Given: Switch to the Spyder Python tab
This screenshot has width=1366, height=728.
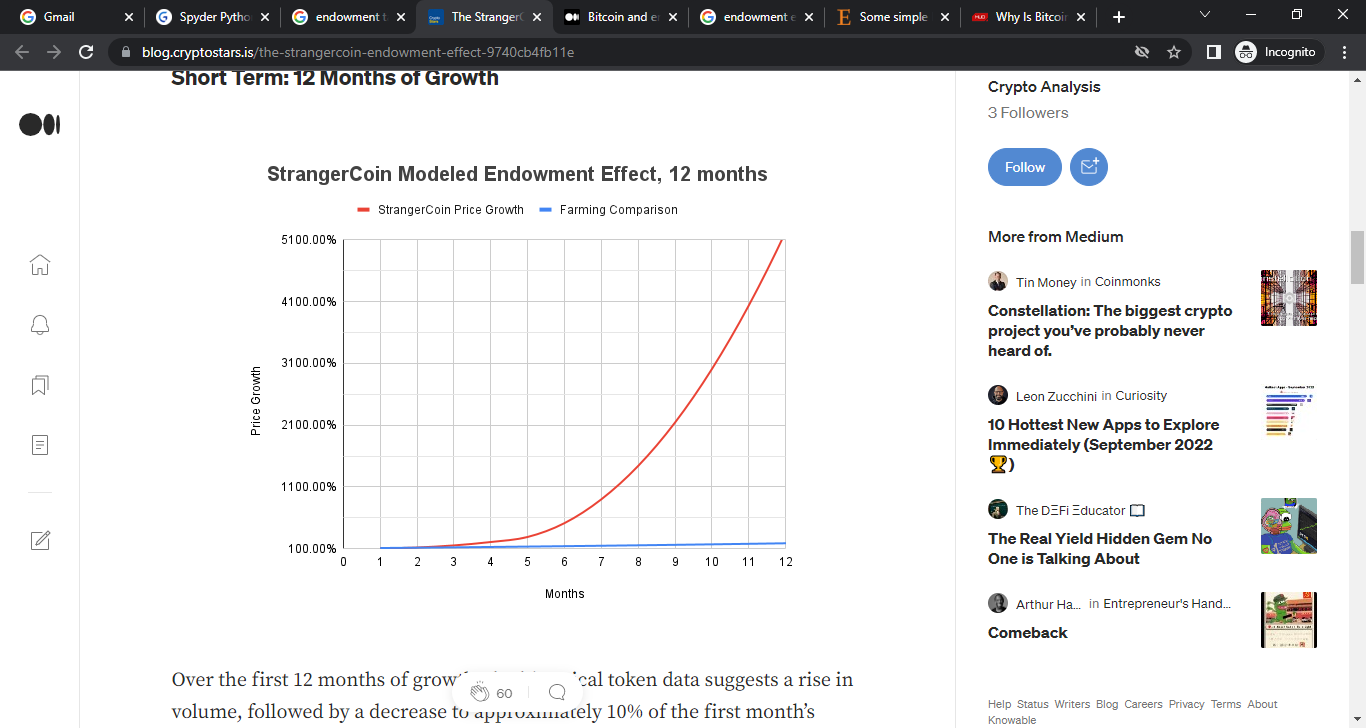Looking at the screenshot, I should 211,17.
